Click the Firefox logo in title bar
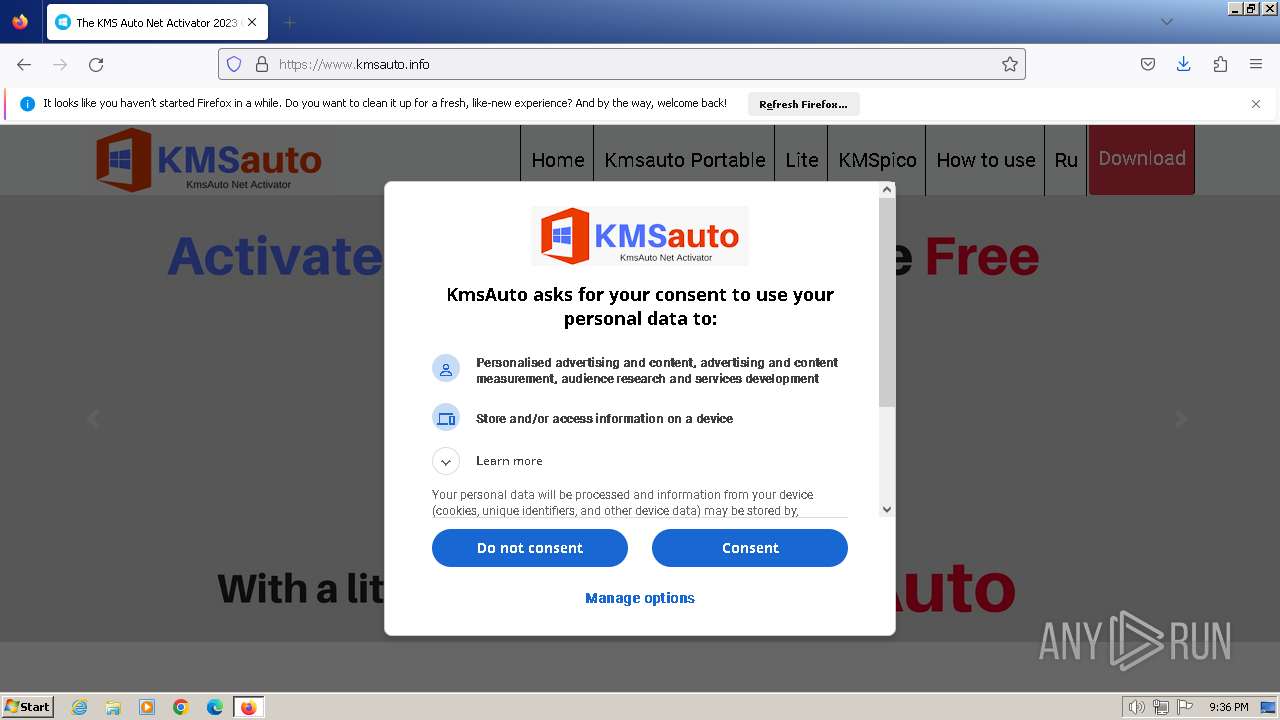Viewport: 1280px width, 720px height. click(x=20, y=21)
